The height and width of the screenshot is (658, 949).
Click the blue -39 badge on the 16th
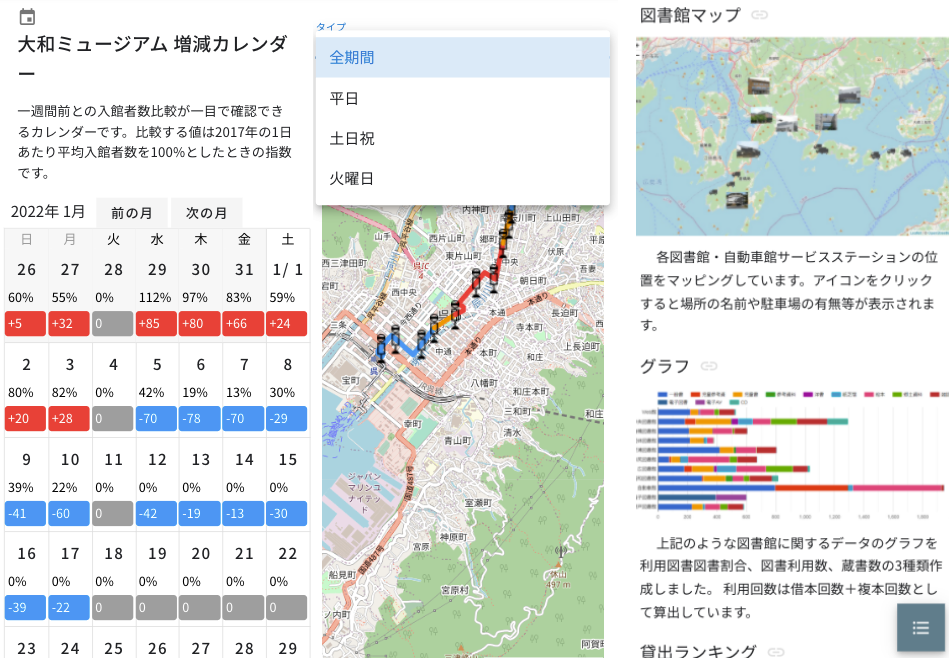(25, 607)
